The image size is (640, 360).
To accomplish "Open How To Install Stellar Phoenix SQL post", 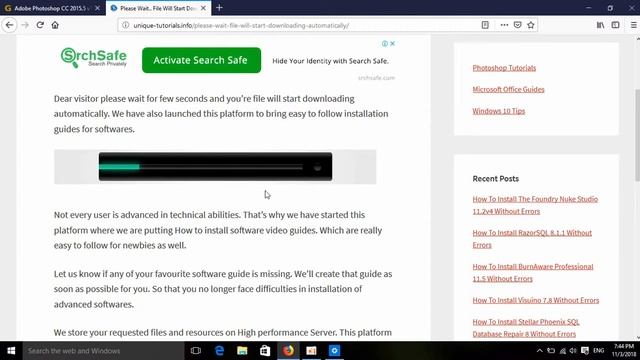I will pyautogui.click(x=526, y=328).
